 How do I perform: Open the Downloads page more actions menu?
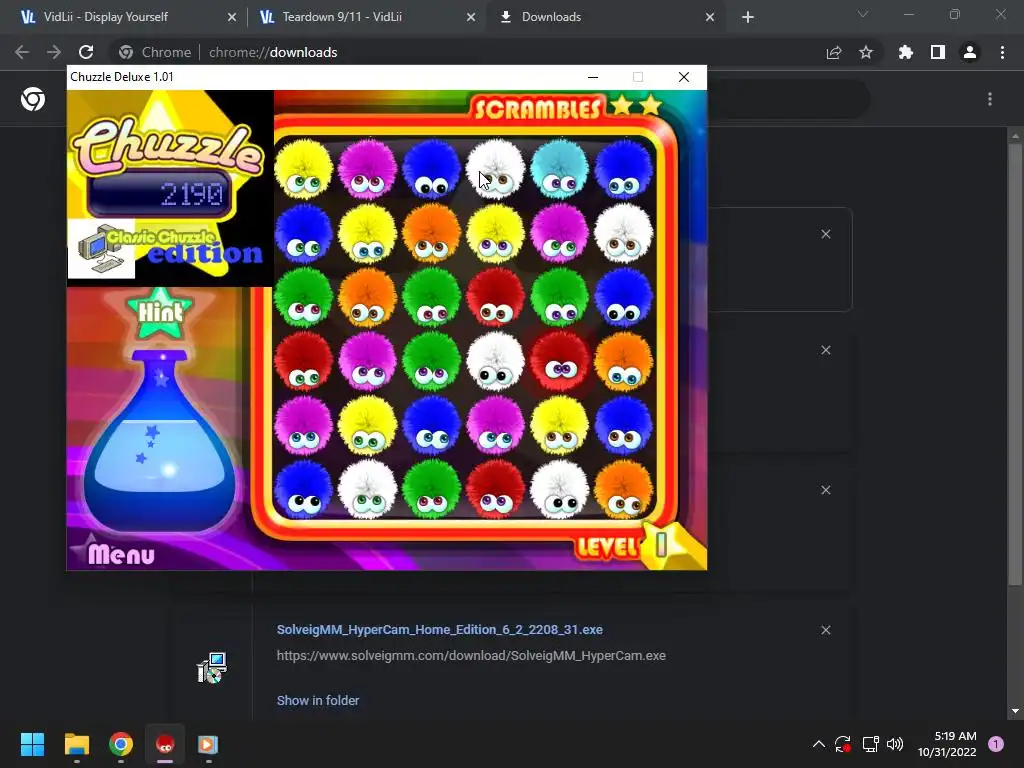coord(990,99)
